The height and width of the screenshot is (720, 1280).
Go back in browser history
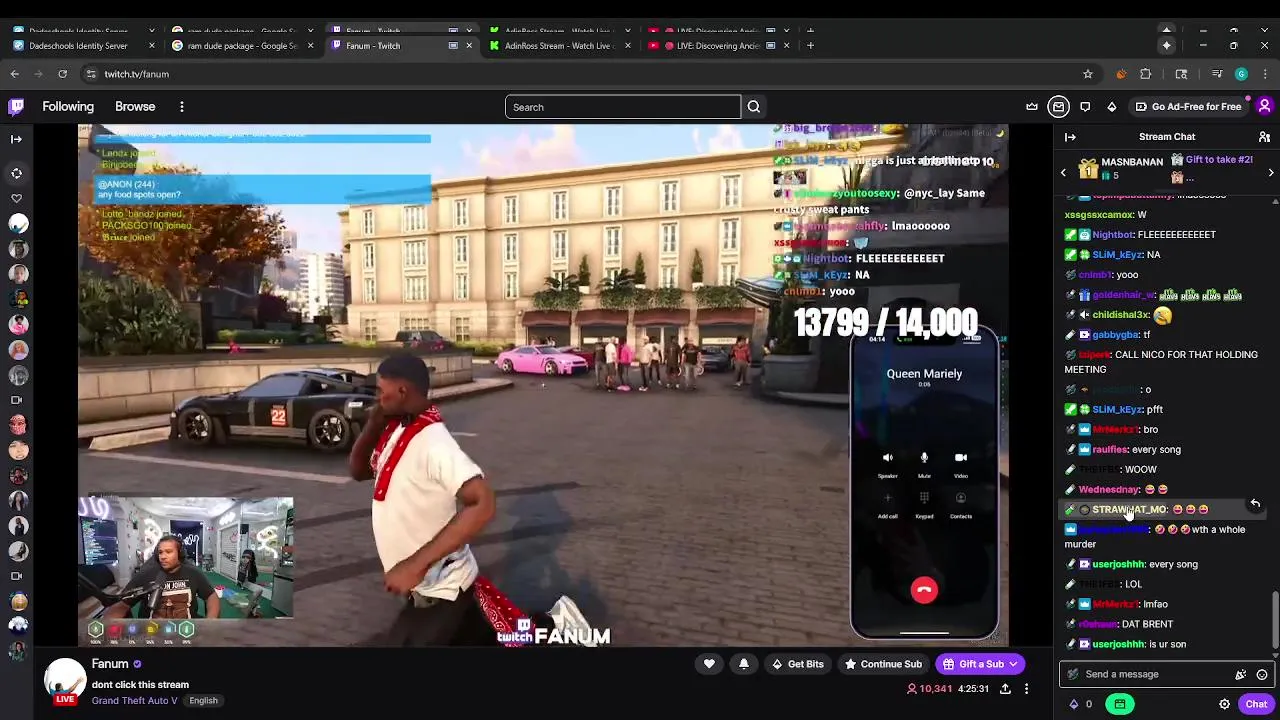(15, 74)
